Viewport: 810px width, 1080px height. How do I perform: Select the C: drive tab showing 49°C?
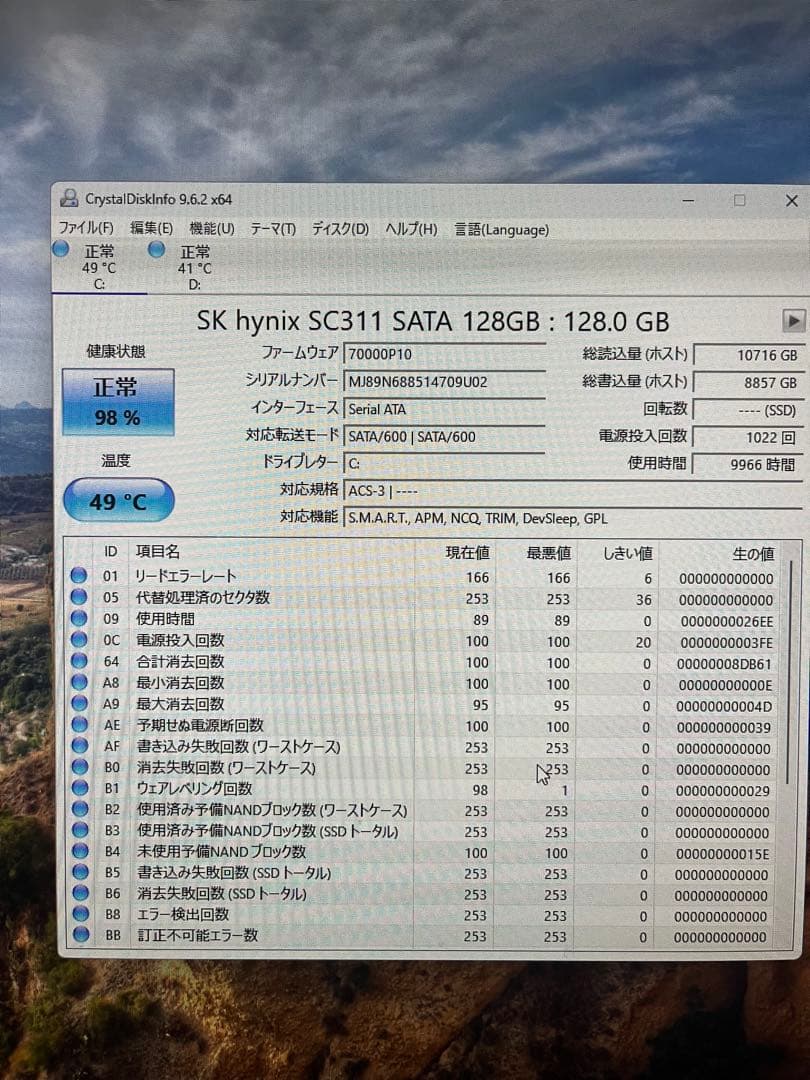click(97, 264)
